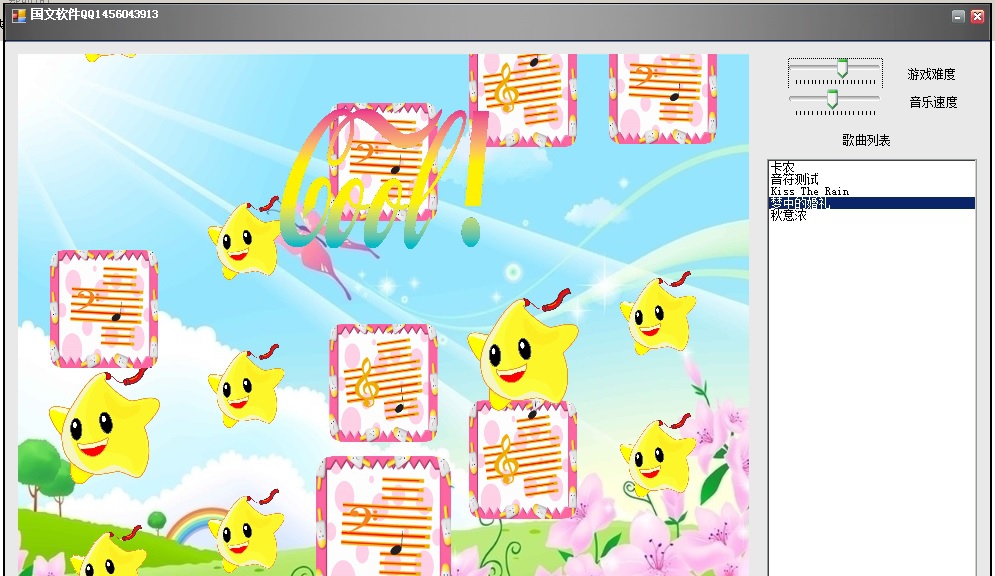Adjust the 游戏难度 game difficulty slider

842,68
